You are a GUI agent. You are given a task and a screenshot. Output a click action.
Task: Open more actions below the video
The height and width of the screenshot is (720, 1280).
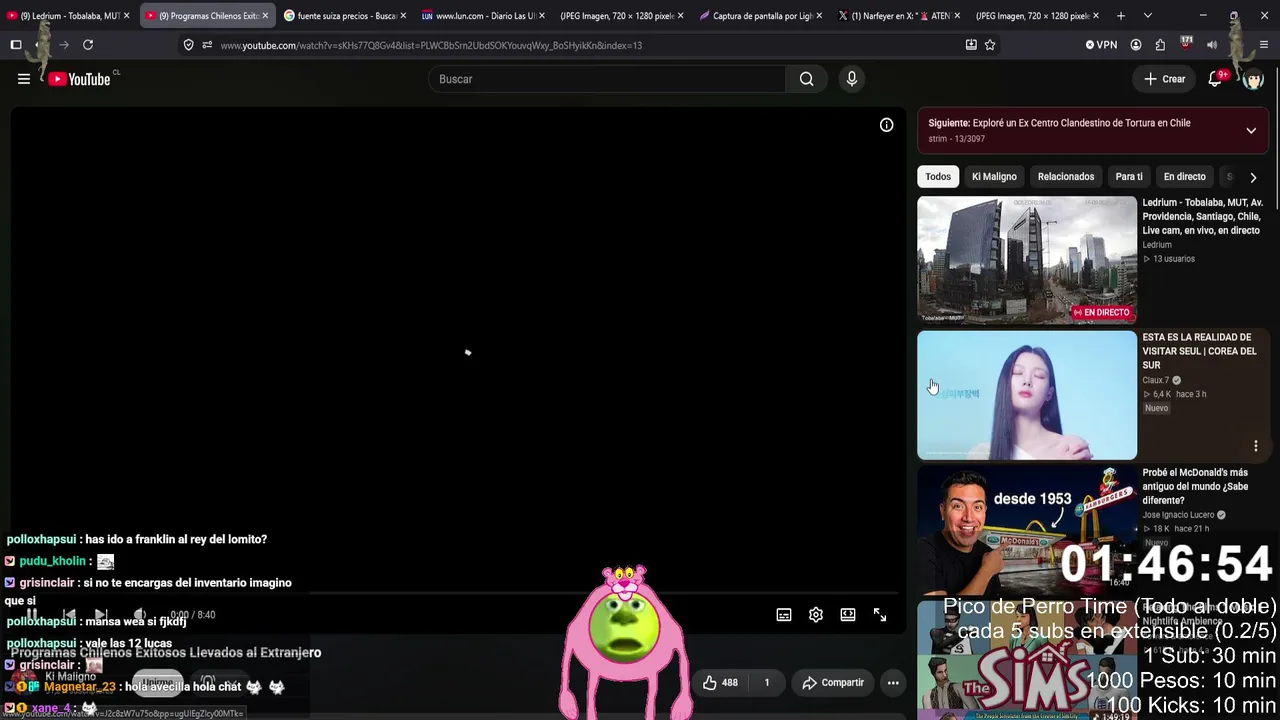point(893,683)
